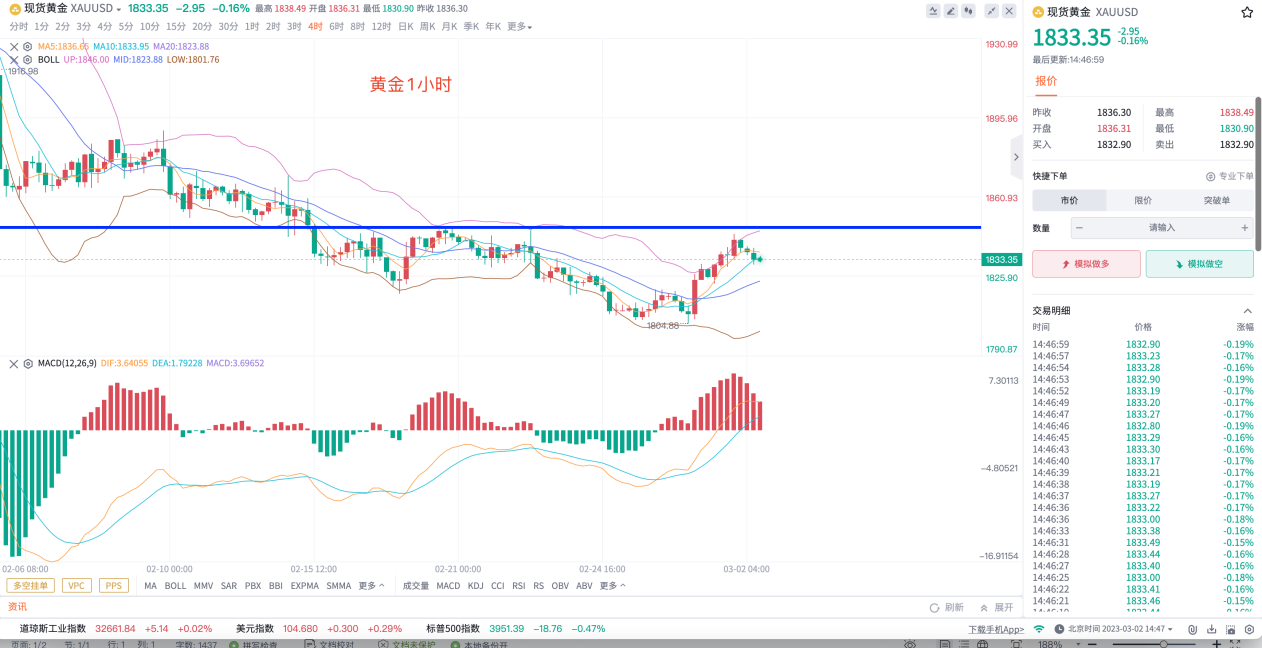1262x648 pixels.
Task: Click the blue horizontal resistance line
Action: click(490, 228)
